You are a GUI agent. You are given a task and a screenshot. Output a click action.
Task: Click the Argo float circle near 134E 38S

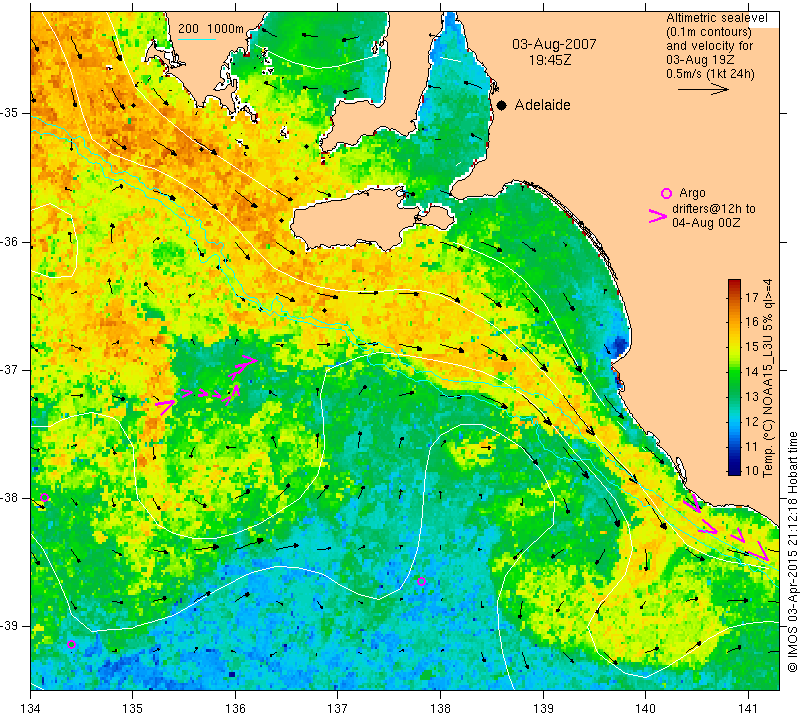44,498
